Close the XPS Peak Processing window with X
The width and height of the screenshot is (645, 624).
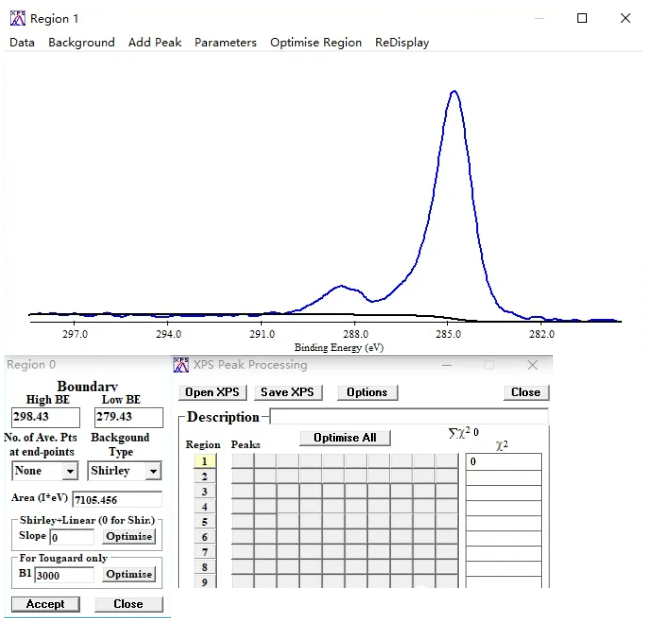pyautogui.click(x=532, y=365)
